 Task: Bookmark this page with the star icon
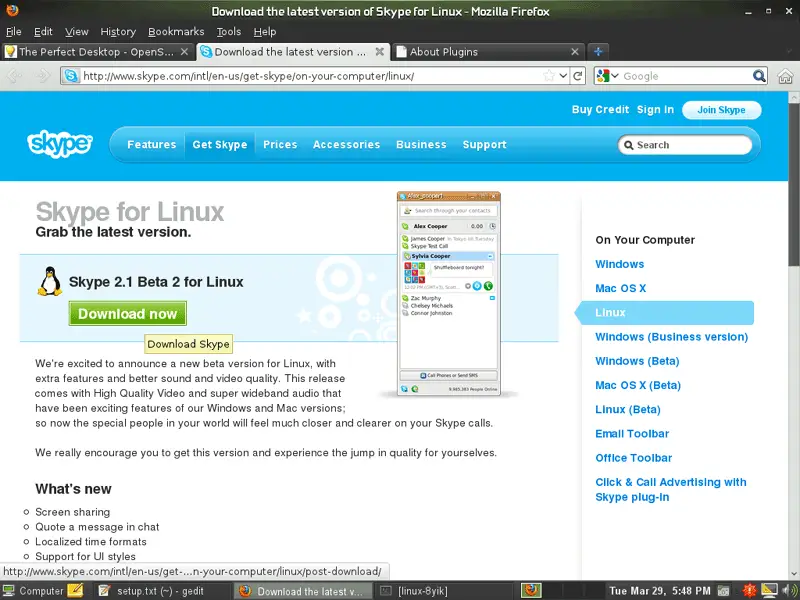pyautogui.click(x=549, y=76)
